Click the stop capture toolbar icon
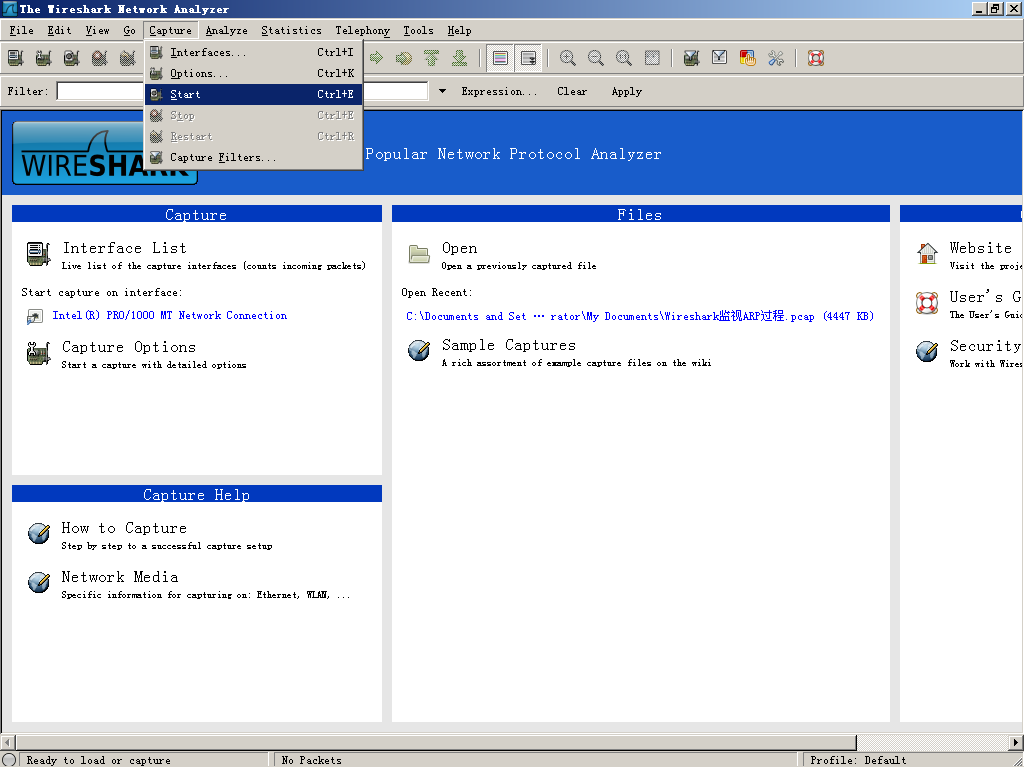1024x768 pixels. pos(100,58)
